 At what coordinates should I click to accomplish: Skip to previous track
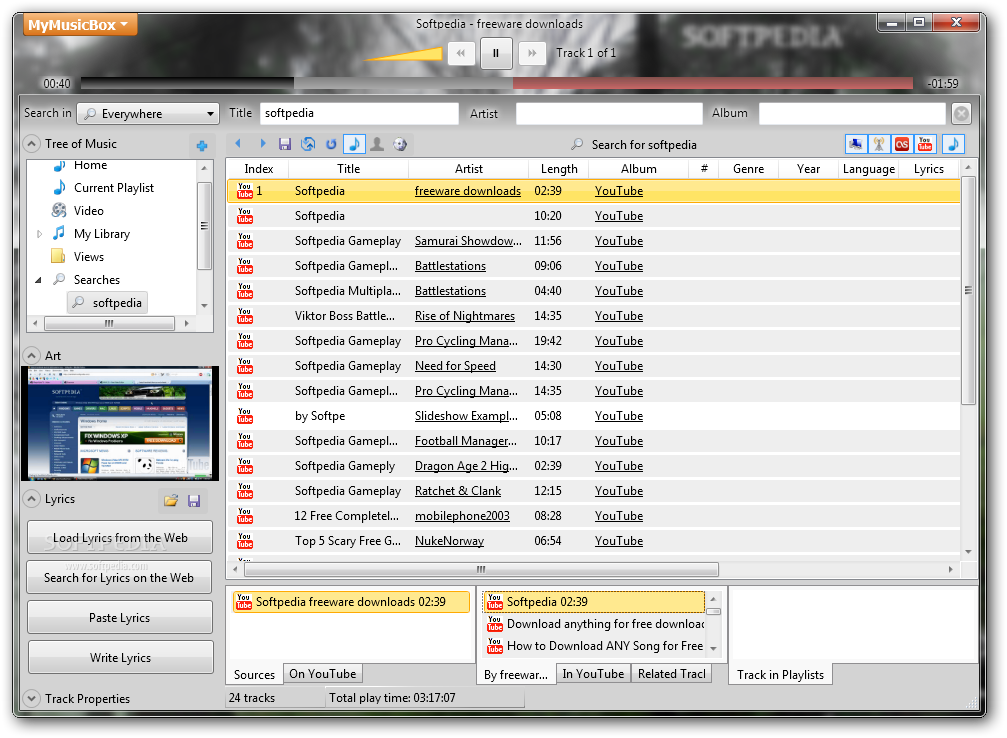pyautogui.click(x=461, y=53)
